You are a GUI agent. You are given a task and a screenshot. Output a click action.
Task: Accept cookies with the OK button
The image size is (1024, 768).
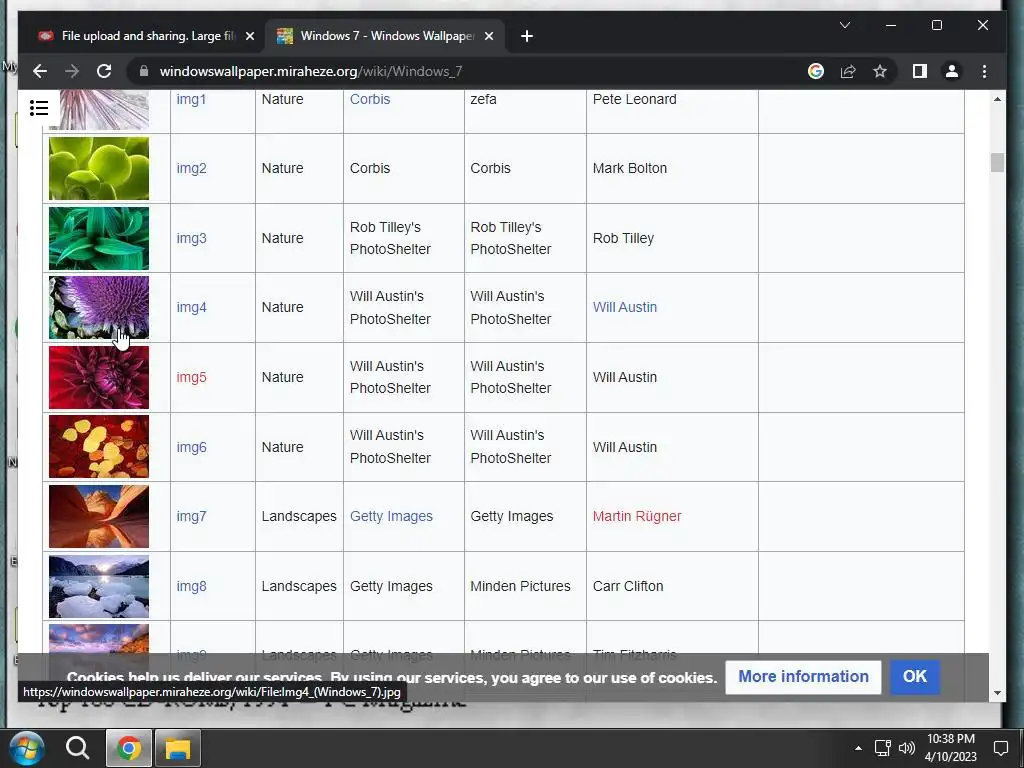point(914,677)
